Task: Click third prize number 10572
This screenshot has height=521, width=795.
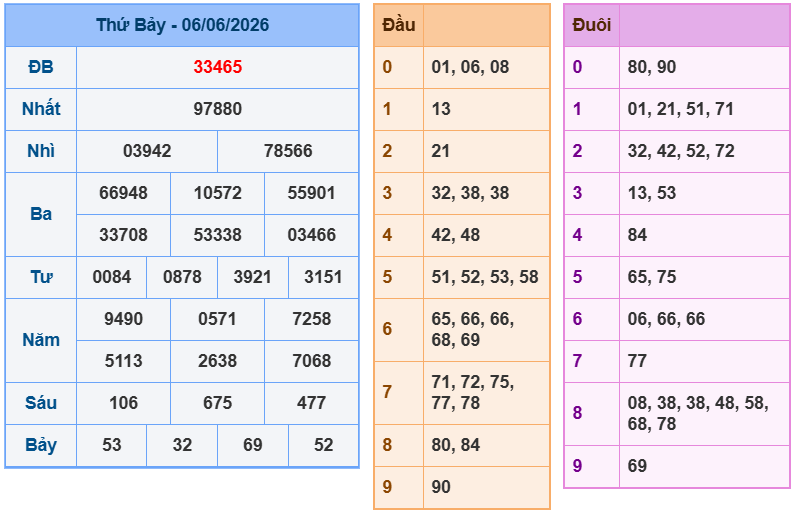Action: (218, 193)
